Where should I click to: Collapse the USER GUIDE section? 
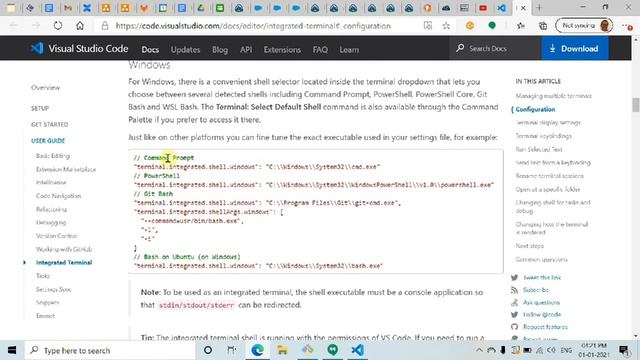[48, 141]
